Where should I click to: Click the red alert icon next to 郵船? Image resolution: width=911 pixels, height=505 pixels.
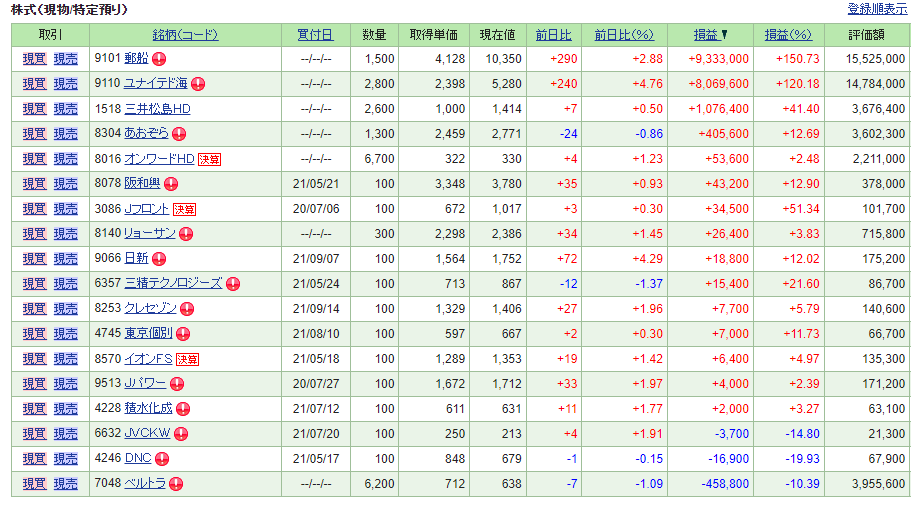point(159,59)
